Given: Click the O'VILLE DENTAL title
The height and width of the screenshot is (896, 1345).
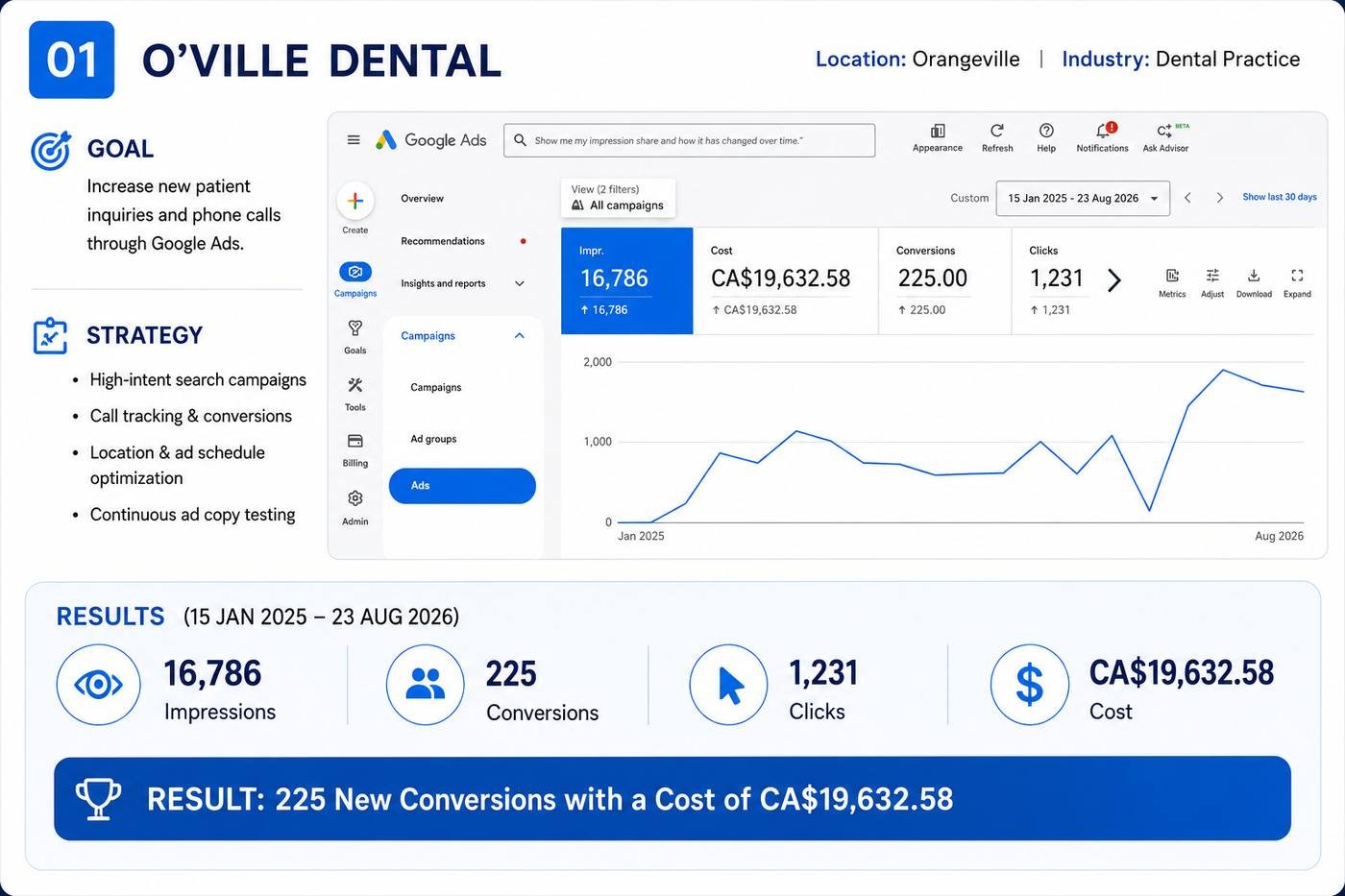Looking at the screenshot, I should [322, 61].
